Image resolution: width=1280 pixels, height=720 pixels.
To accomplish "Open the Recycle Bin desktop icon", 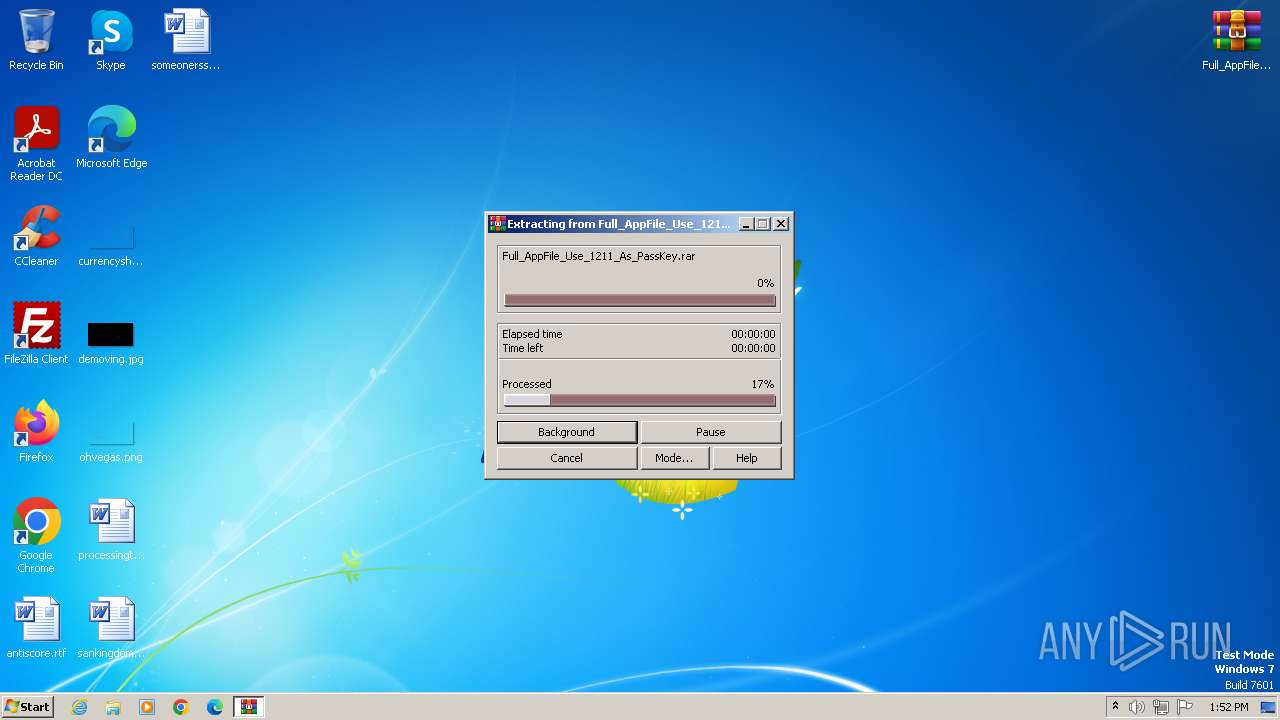I will pyautogui.click(x=36, y=40).
